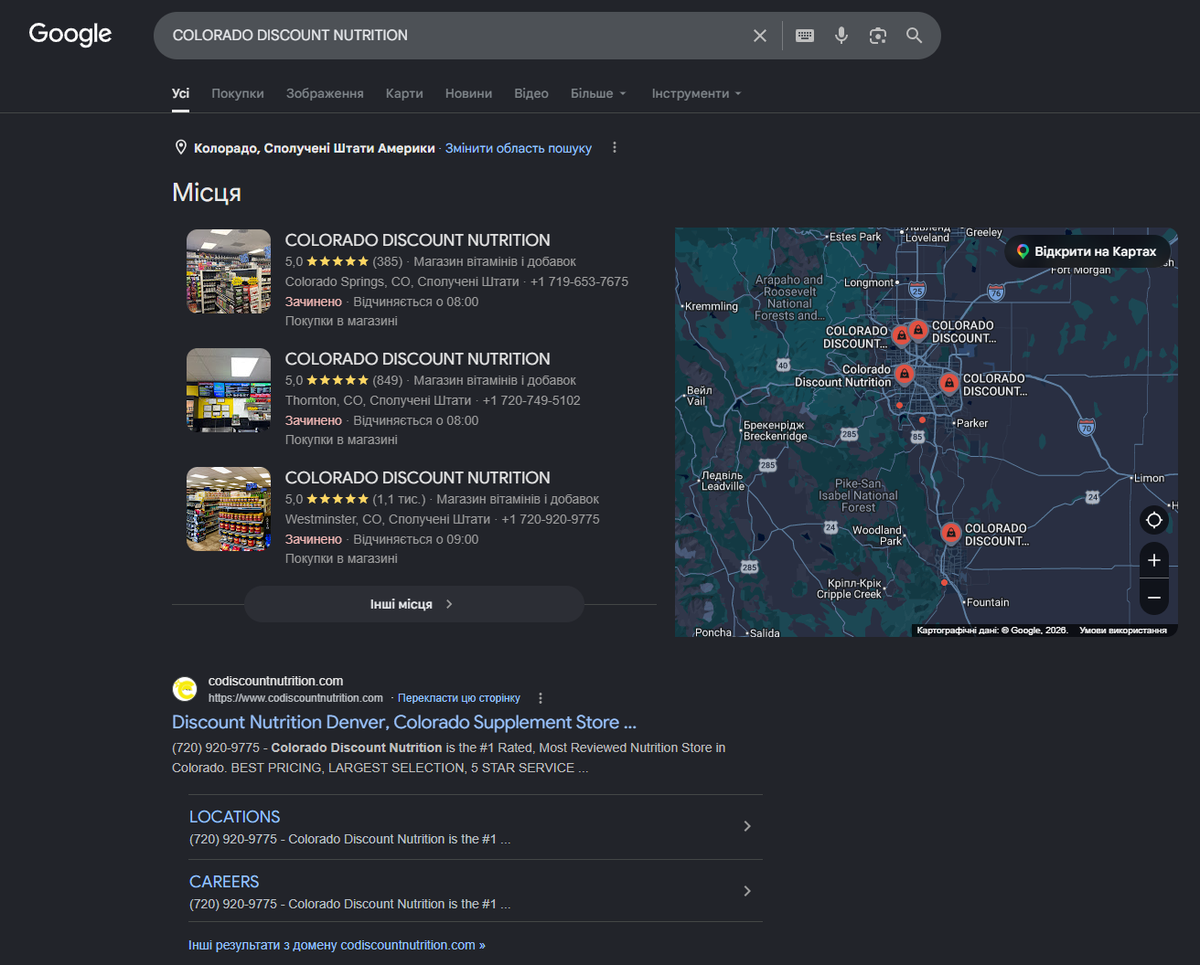1200x965 pixels.
Task: Click the codiscountnutrition.com site favicon
Action: tap(185, 689)
